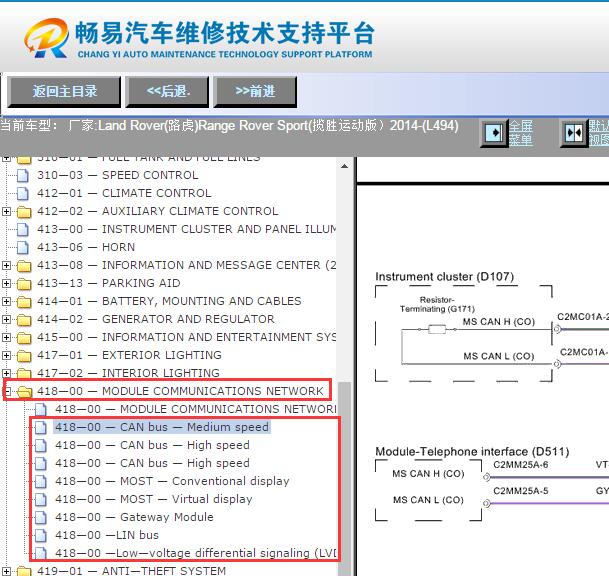Click the 413-13 PARKING AID folder icon
This screenshot has height=576, width=609.
(24, 284)
